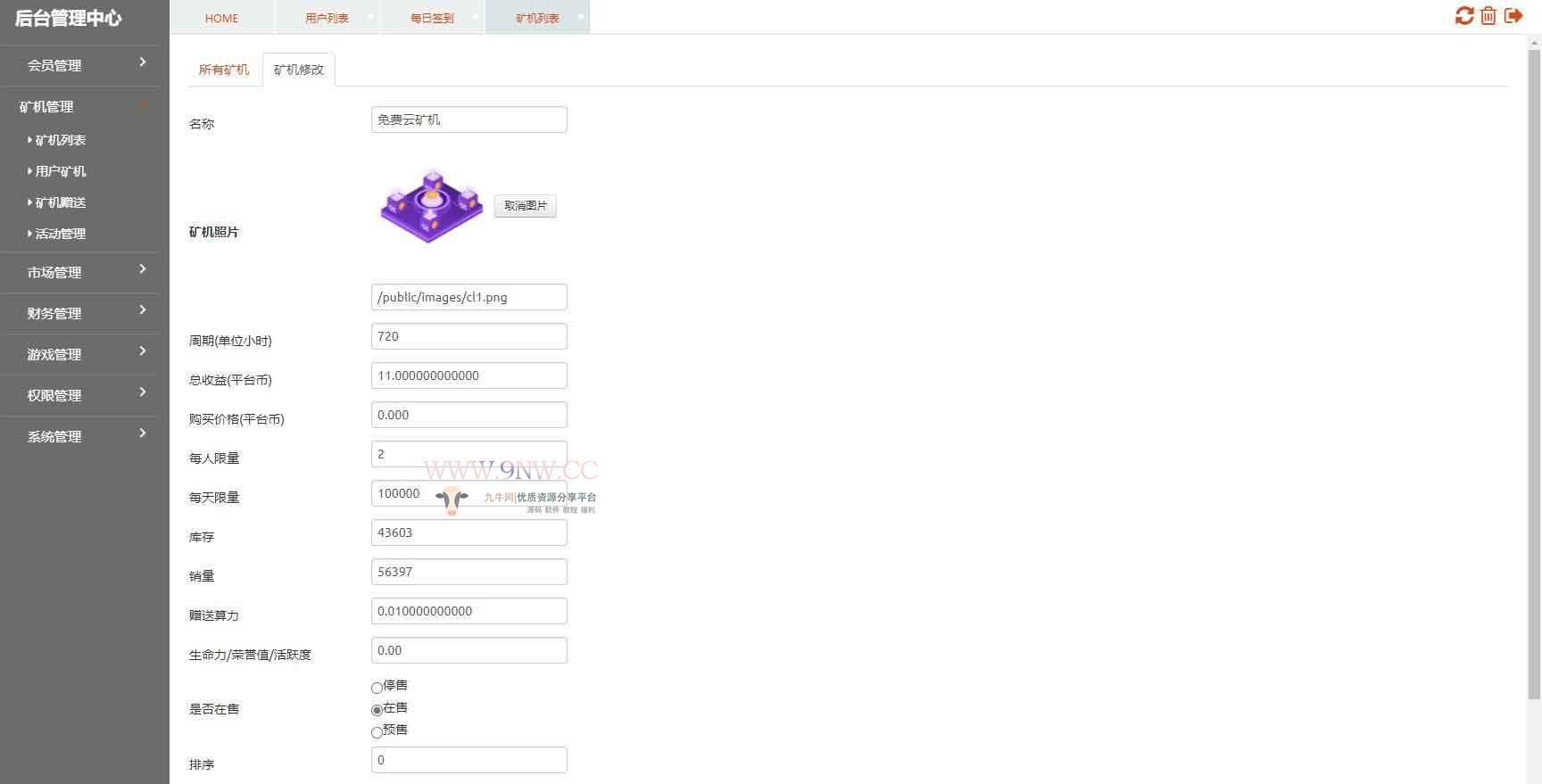The image size is (1542, 784).
Task: Click the orange refresh icon
Action: pos(1464,16)
